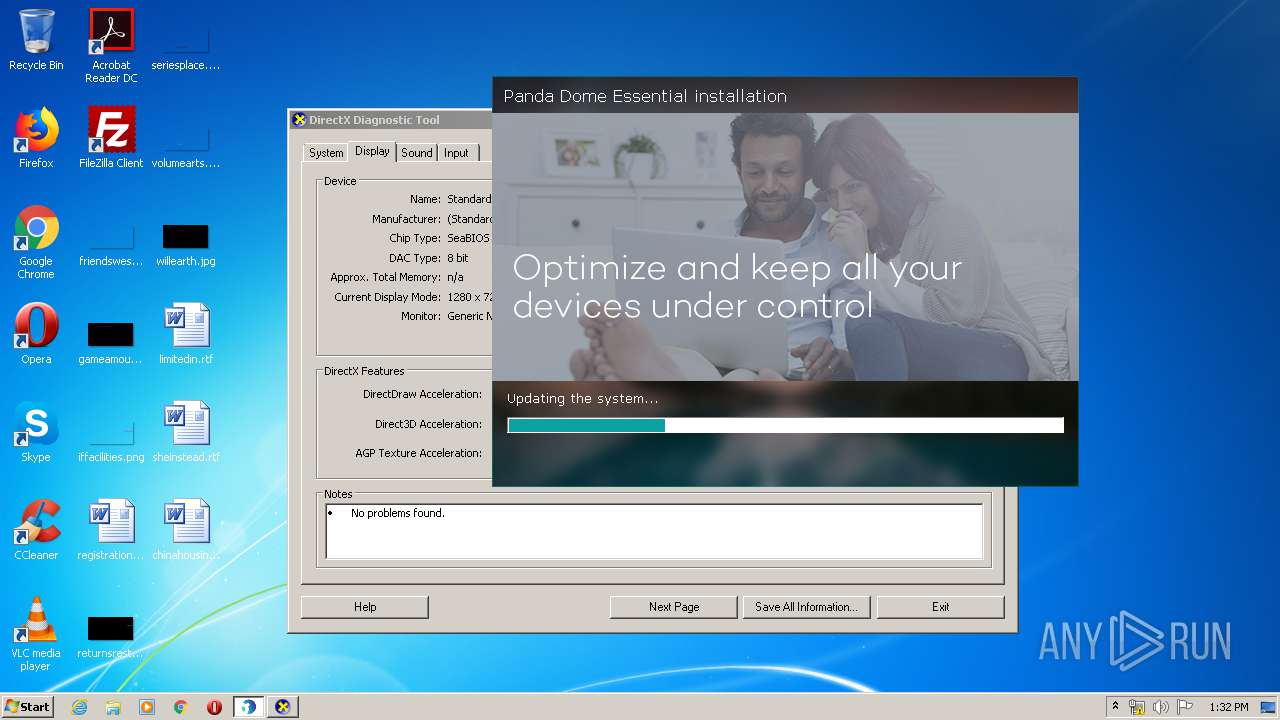Switch to Display tab in DirectX tool
1280x720 pixels.
coord(372,151)
